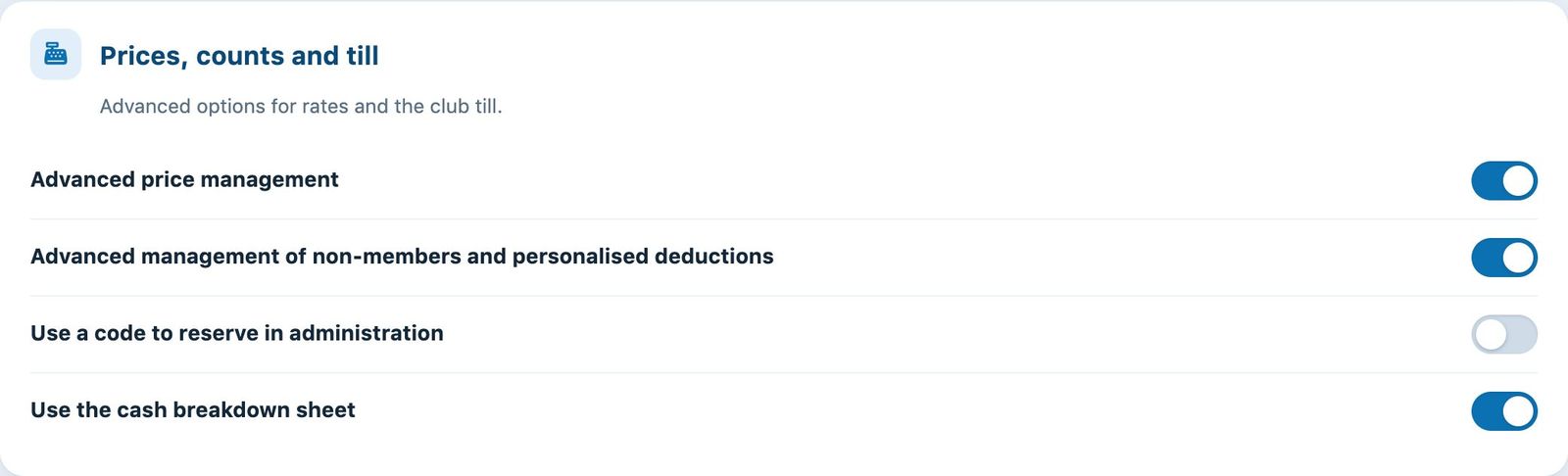Disable the Advanced price management switch
This screenshot has height=476, width=1568.
coord(1503,180)
